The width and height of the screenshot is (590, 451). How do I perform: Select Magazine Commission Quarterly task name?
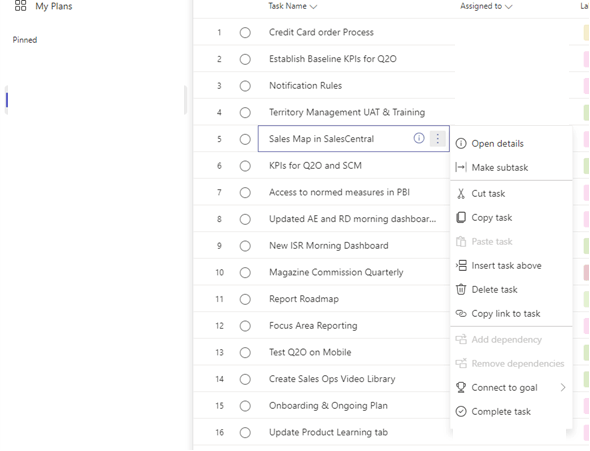(x=336, y=272)
